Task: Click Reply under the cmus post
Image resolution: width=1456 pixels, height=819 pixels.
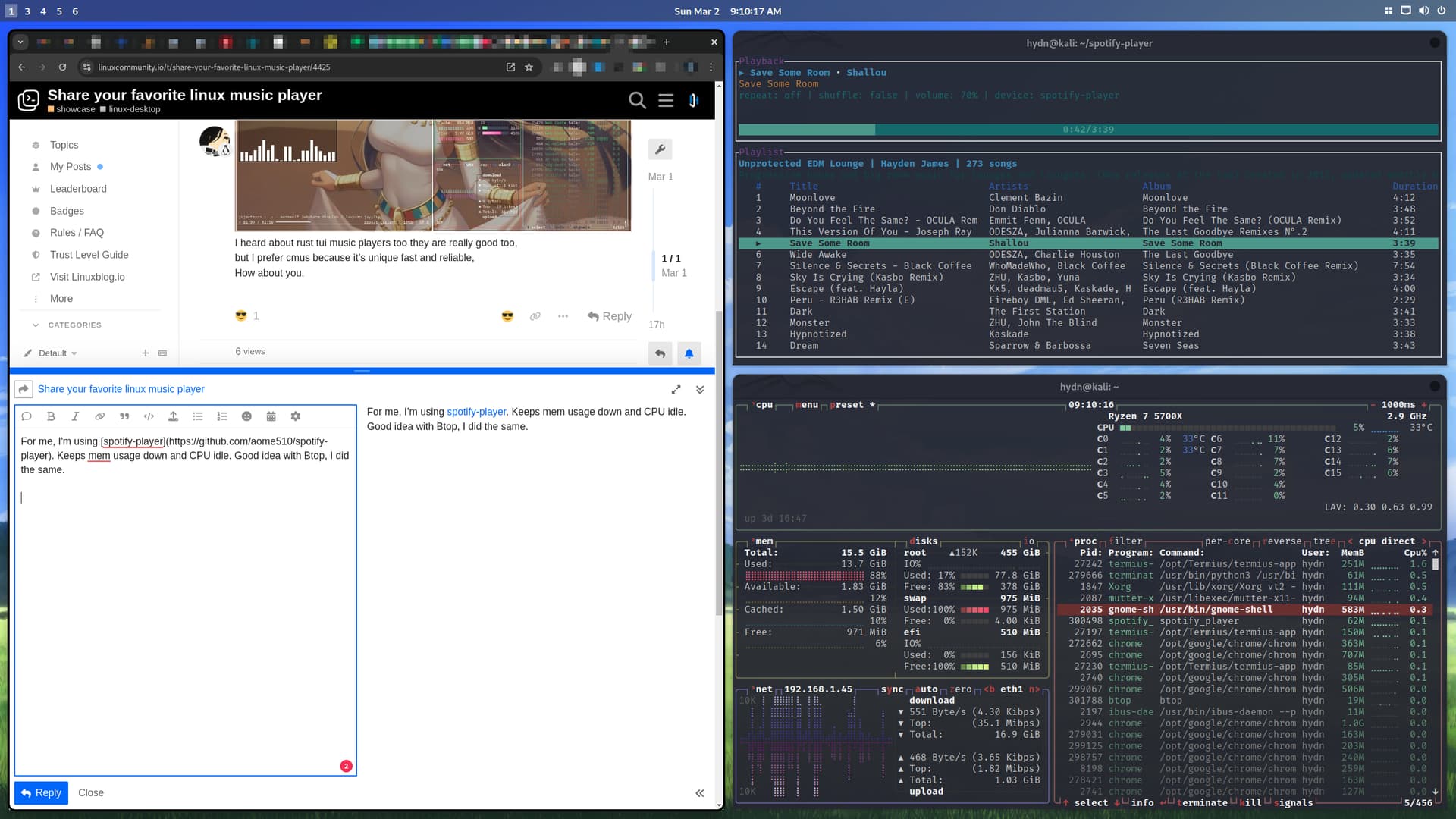Action: (610, 316)
